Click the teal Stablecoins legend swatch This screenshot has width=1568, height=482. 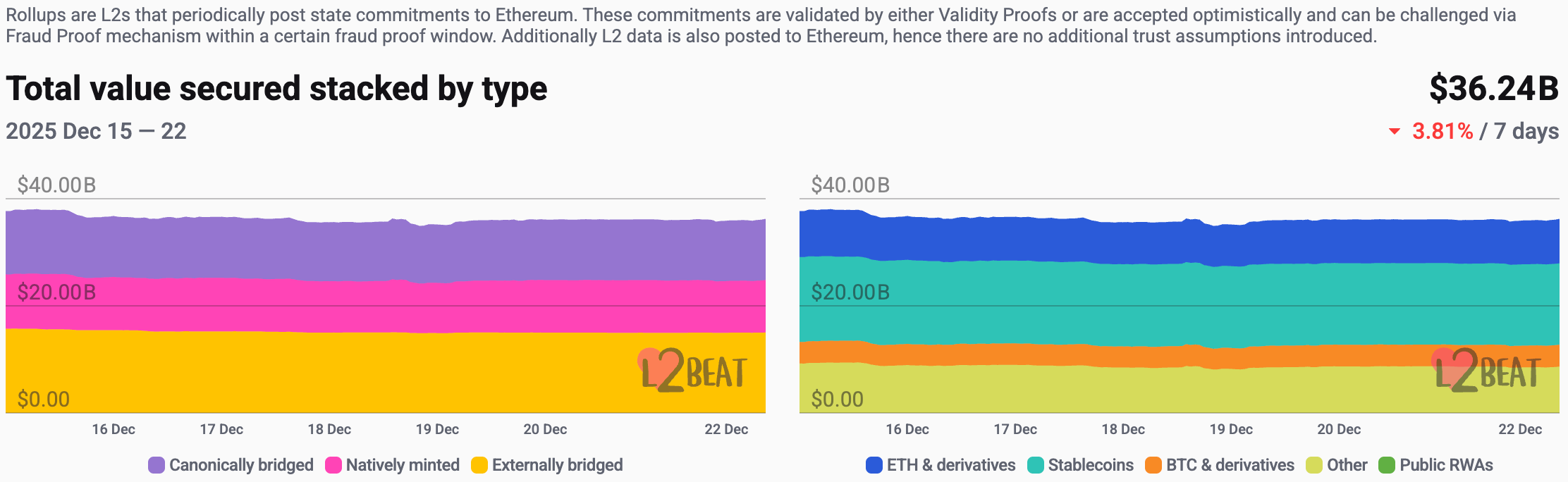coord(1036,465)
